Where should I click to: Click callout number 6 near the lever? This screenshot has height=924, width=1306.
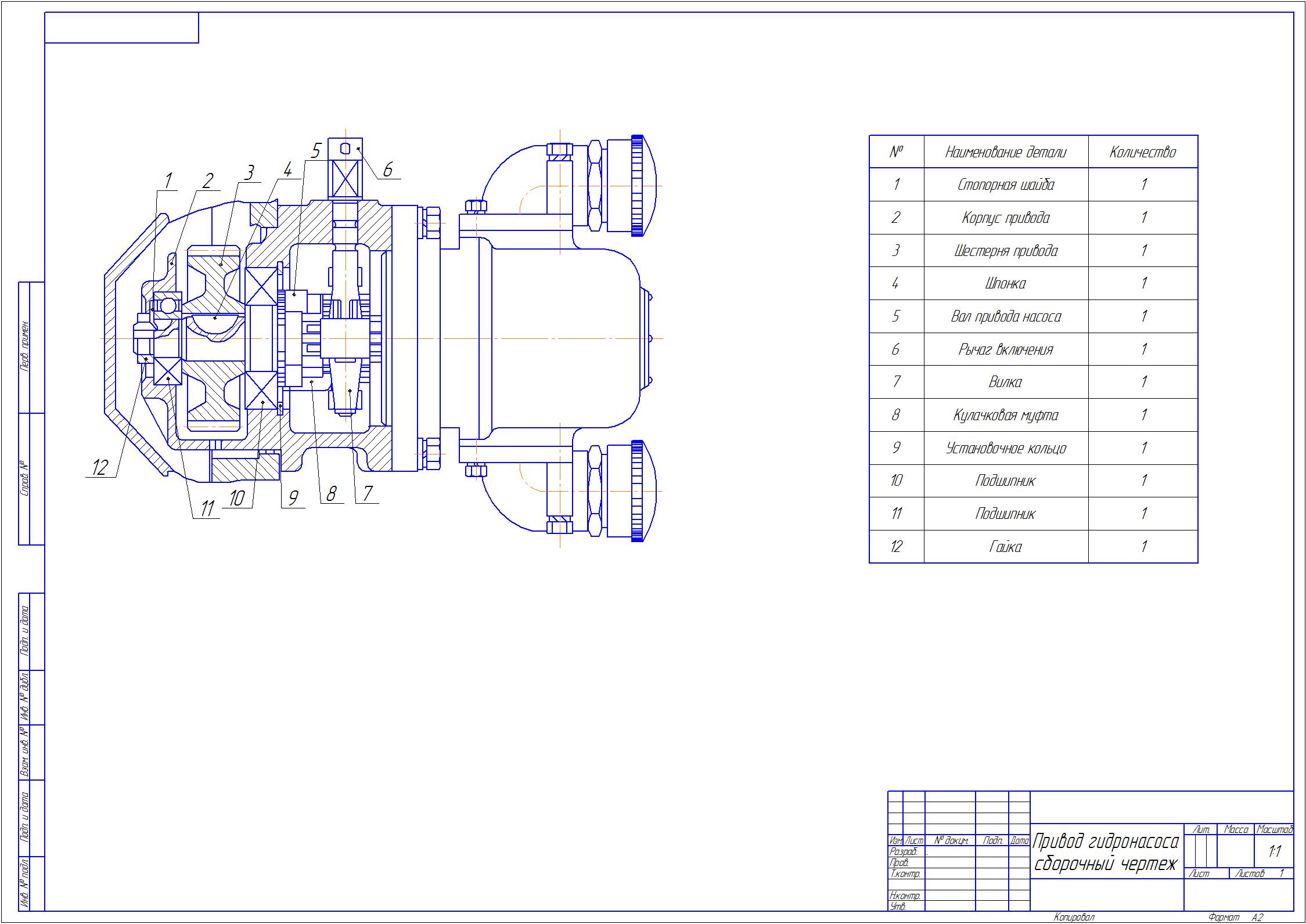point(387,169)
